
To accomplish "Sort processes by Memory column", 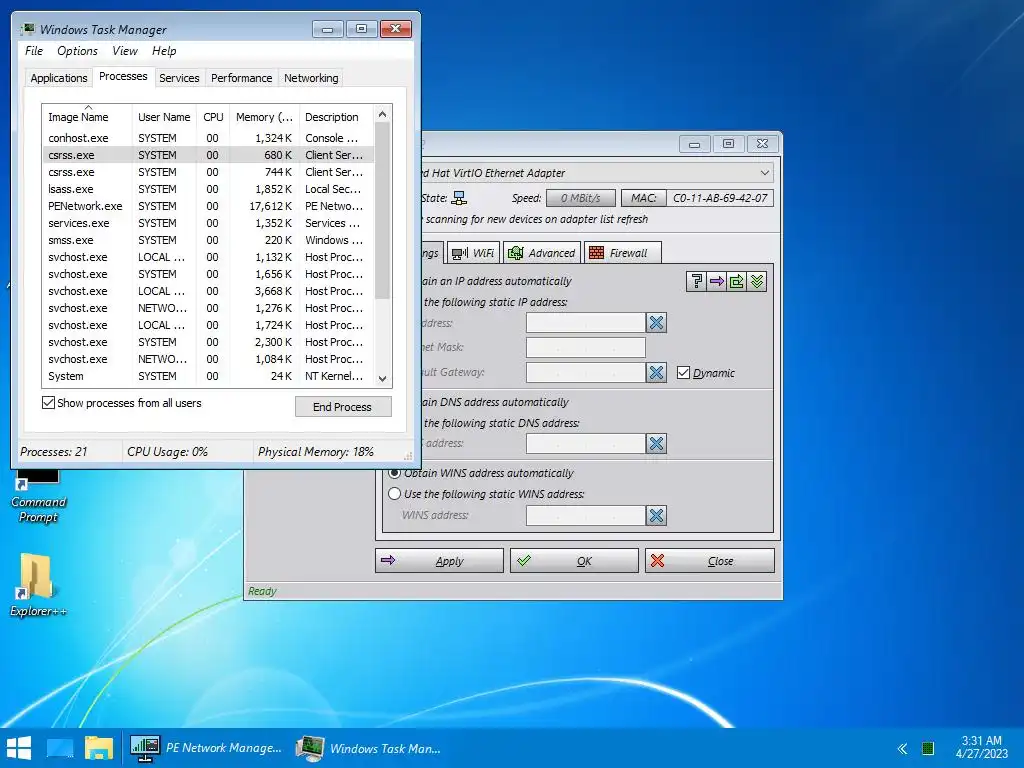I will point(264,117).
